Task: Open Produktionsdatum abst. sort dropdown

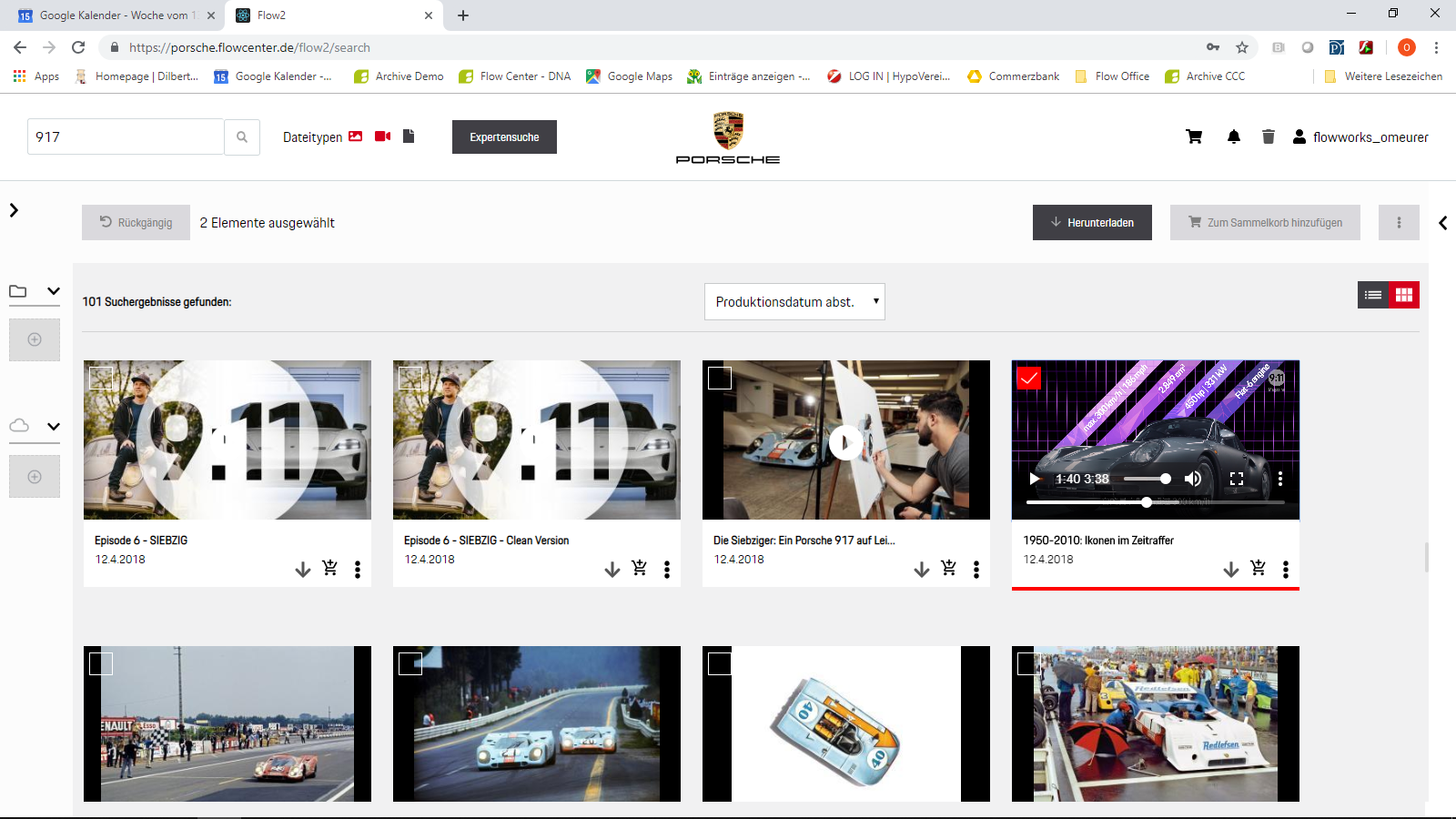Action: point(794,302)
